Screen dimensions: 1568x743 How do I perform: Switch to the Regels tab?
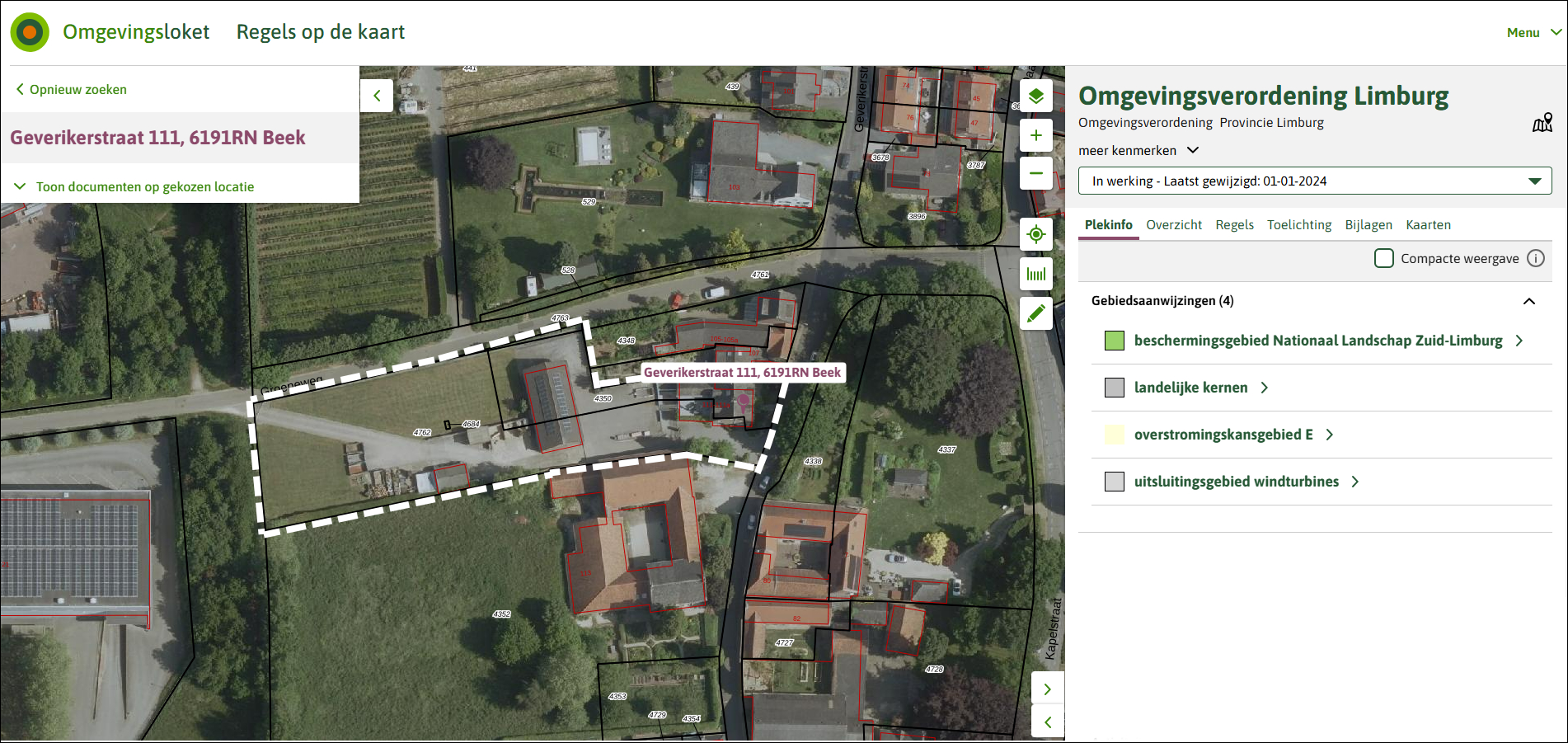point(1234,224)
